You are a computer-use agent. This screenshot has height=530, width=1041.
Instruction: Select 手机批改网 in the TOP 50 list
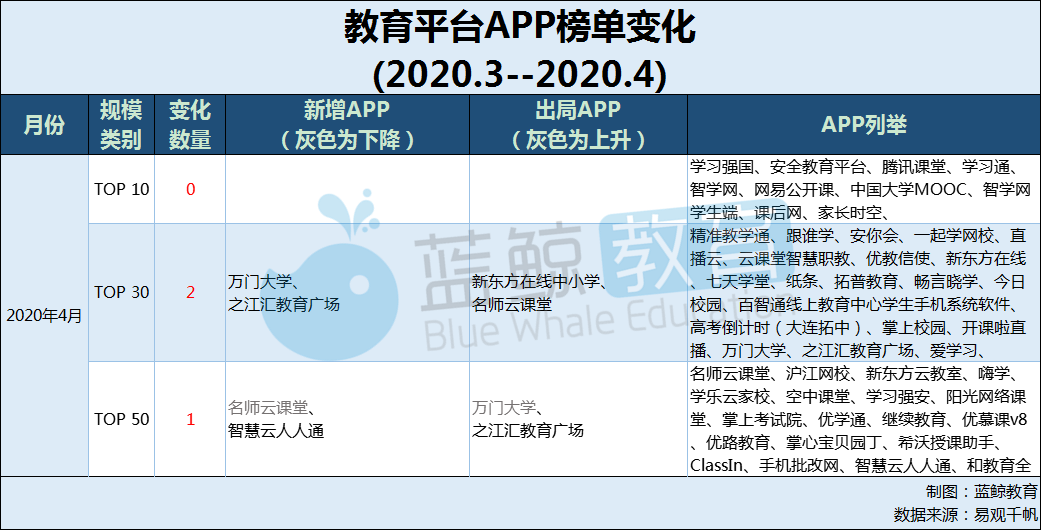pos(799,466)
